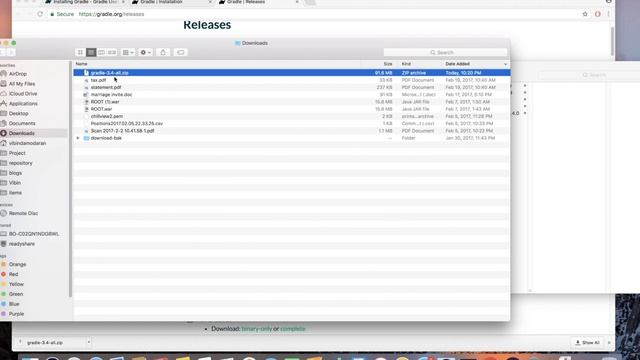The width and height of the screenshot is (640, 360).
Task: Open the complete download link
Action: (293, 329)
